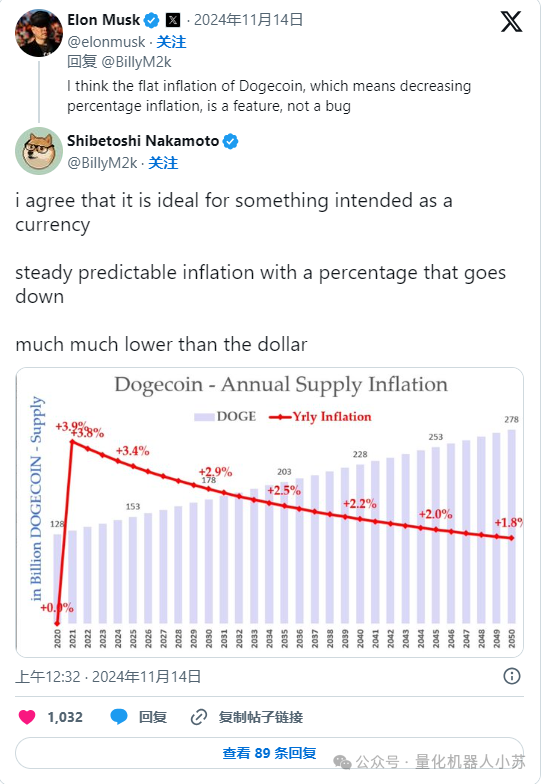544x784 pixels.
Task: Click the Elon Musk display name
Action: coord(104,20)
